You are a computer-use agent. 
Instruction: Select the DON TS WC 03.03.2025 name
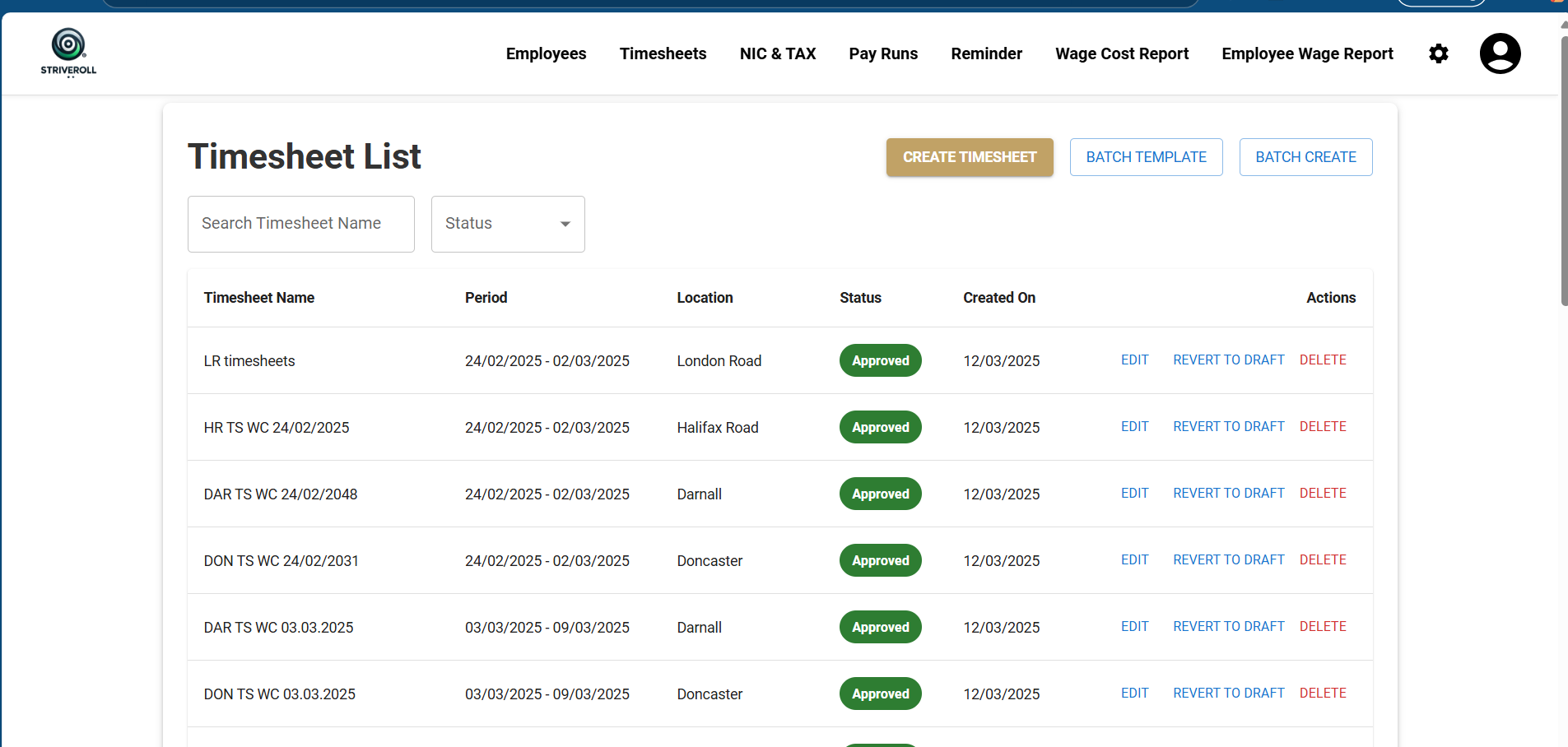point(280,694)
